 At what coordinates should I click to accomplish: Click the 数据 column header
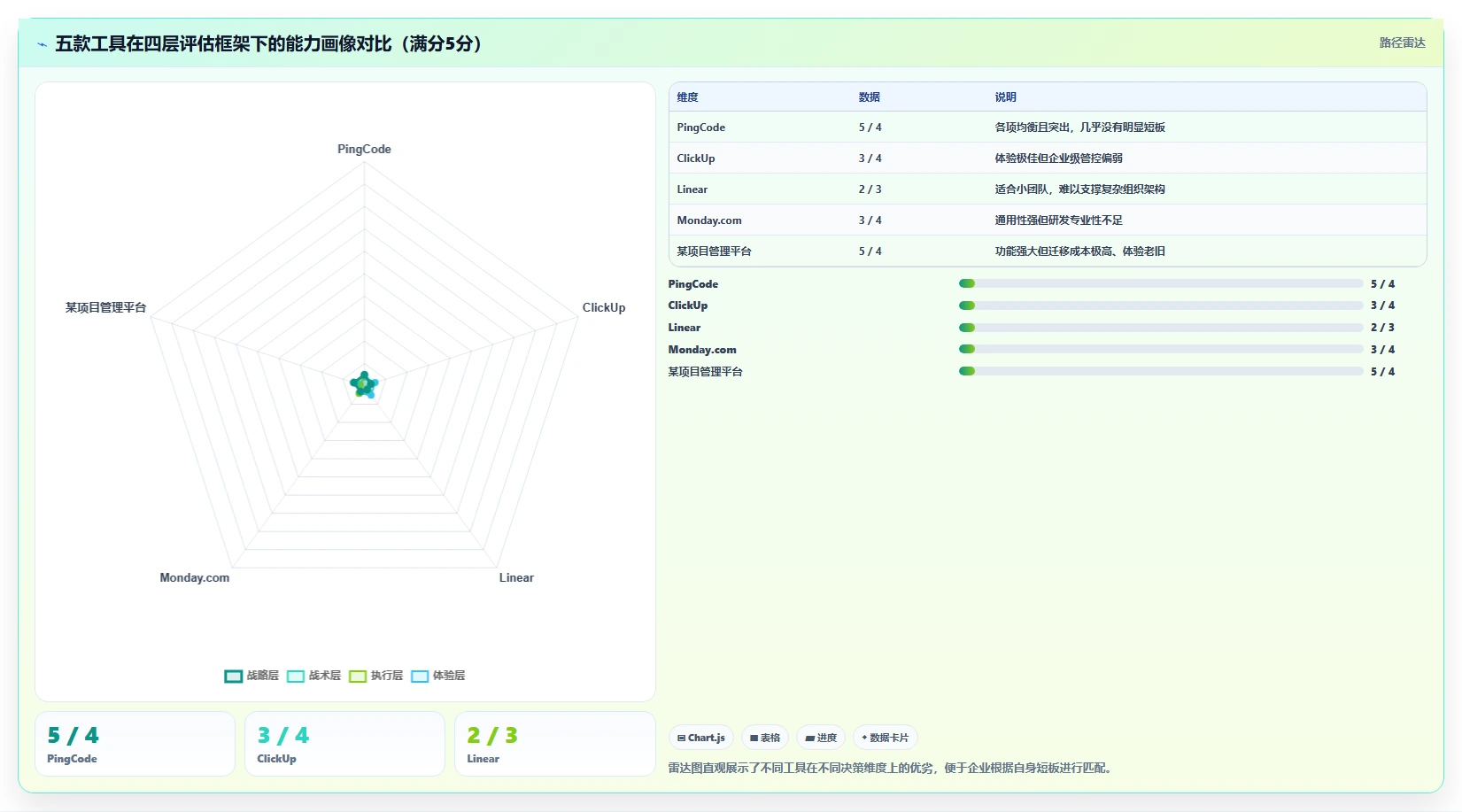tap(870, 97)
